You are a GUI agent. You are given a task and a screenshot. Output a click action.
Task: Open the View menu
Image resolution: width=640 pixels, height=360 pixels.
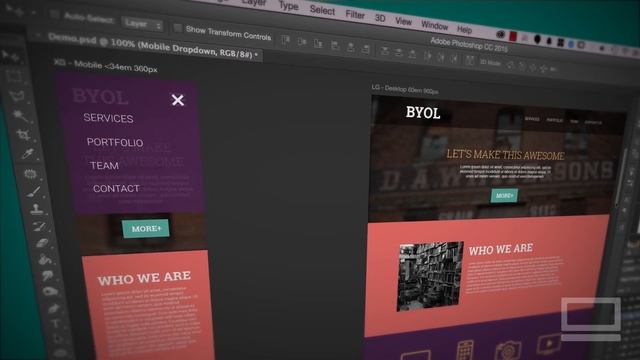pos(403,21)
